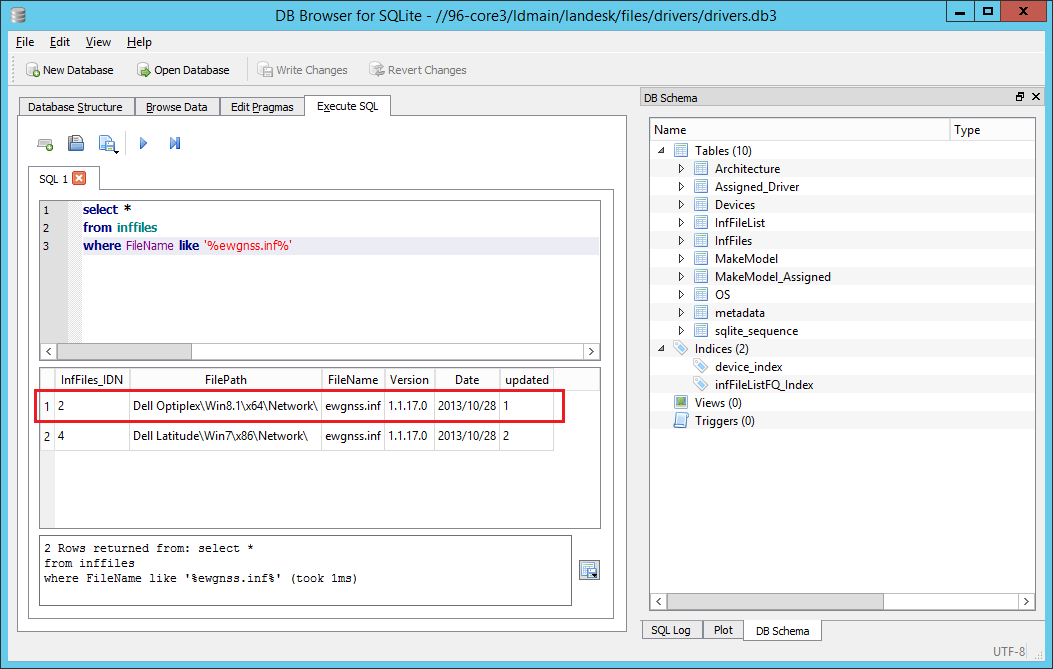Click the Write Changes button
1053x669 pixels.
pos(303,69)
